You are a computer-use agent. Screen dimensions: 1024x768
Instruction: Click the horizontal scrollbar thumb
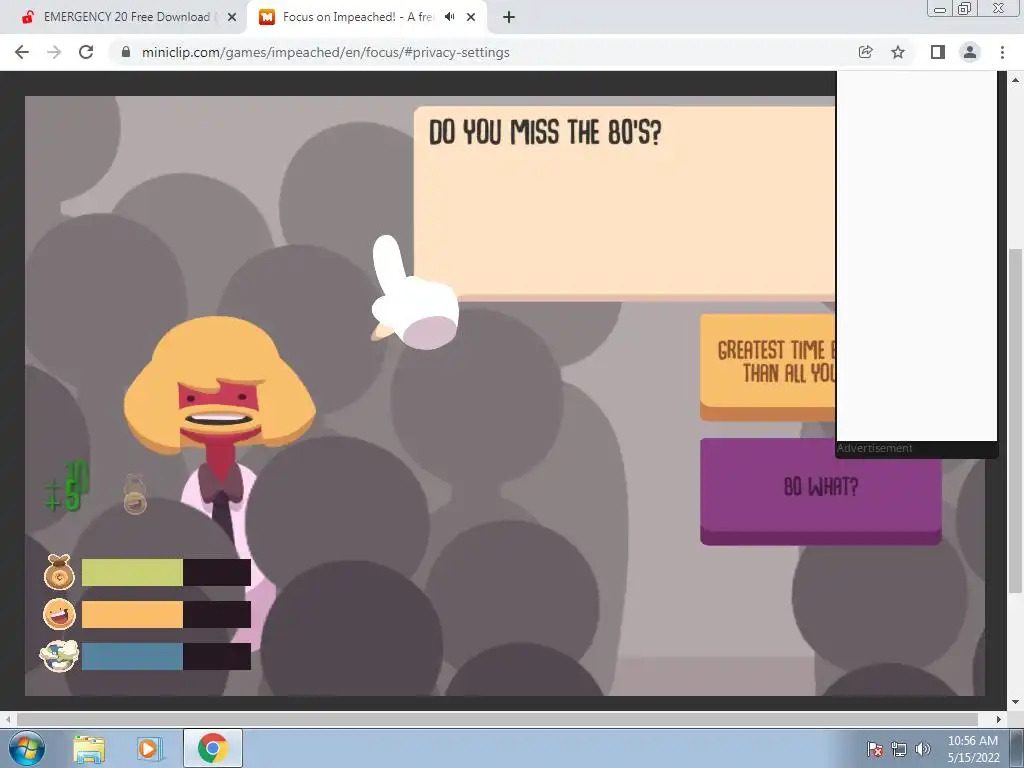pyautogui.click(x=496, y=719)
